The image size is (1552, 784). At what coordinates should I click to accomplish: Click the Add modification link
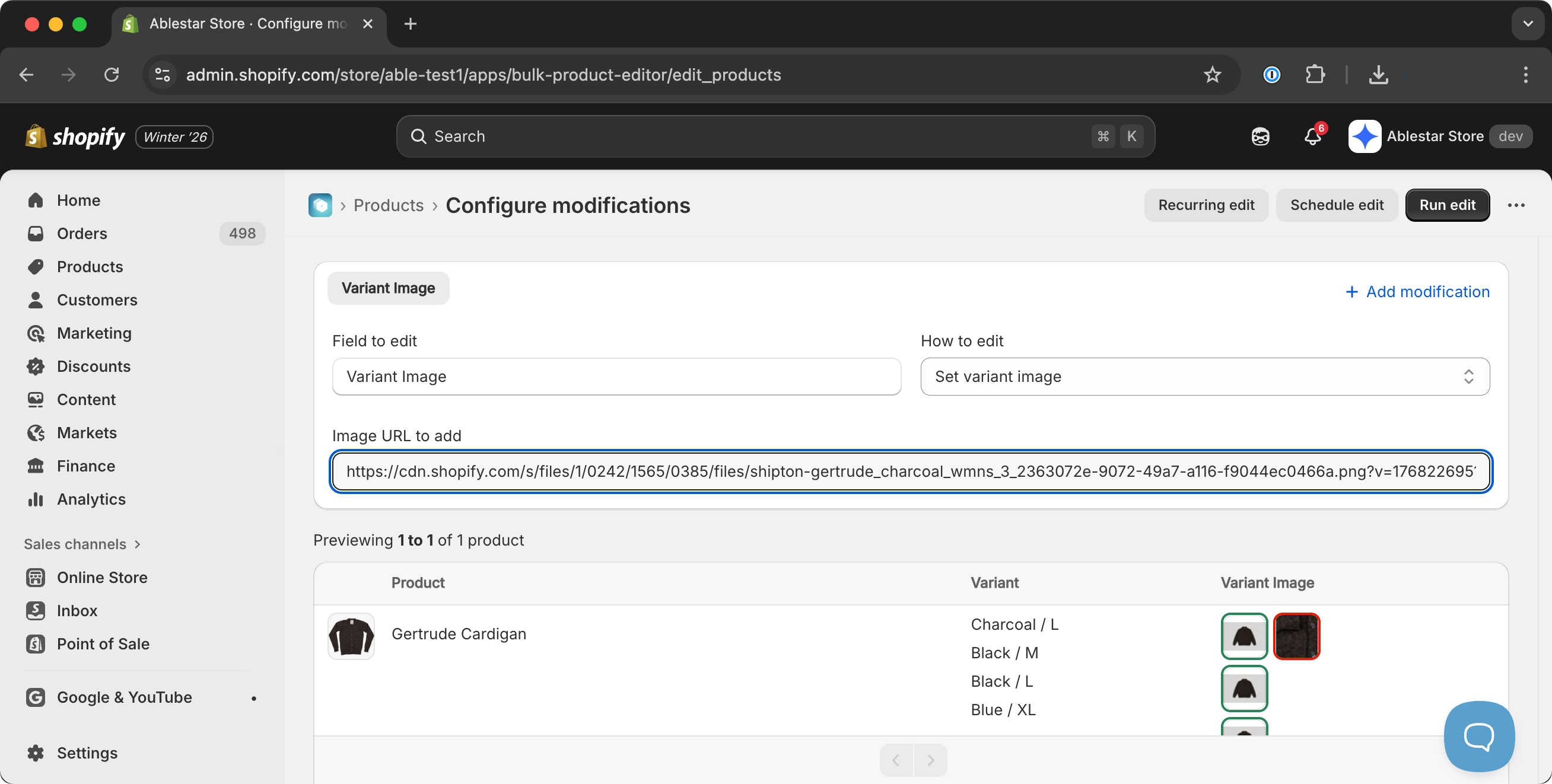point(1417,292)
